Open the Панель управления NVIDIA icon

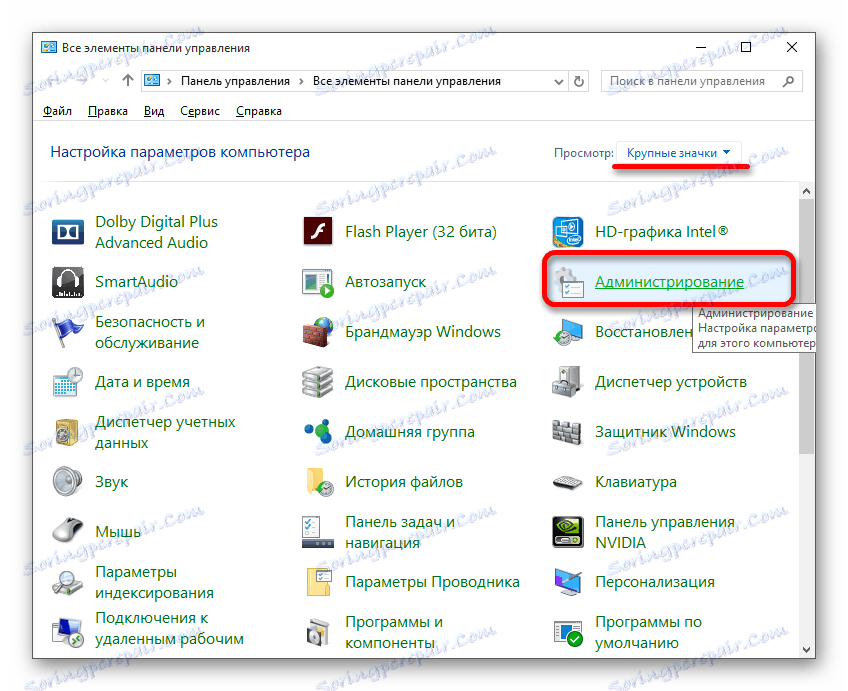[x=568, y=532]
